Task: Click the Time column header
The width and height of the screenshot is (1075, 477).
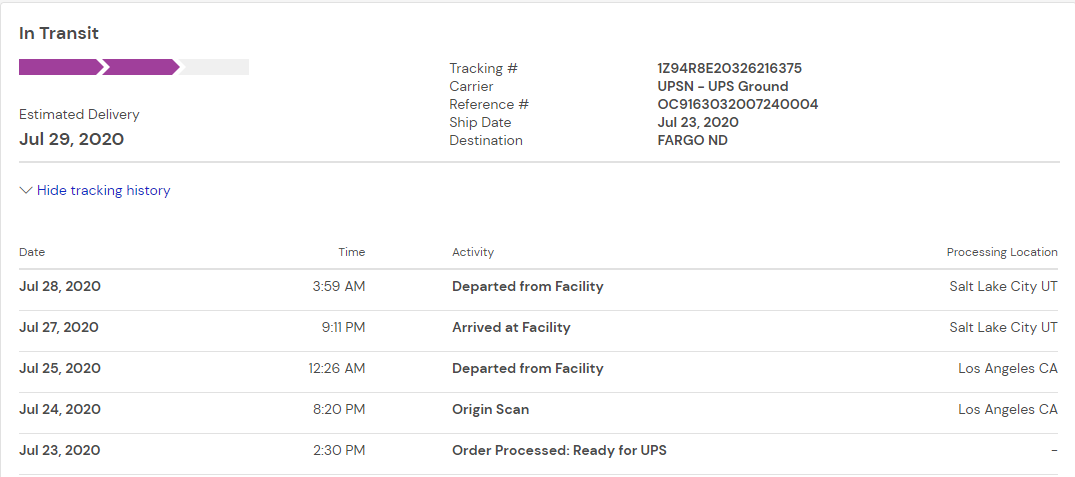Action: (x=351, y=252)
